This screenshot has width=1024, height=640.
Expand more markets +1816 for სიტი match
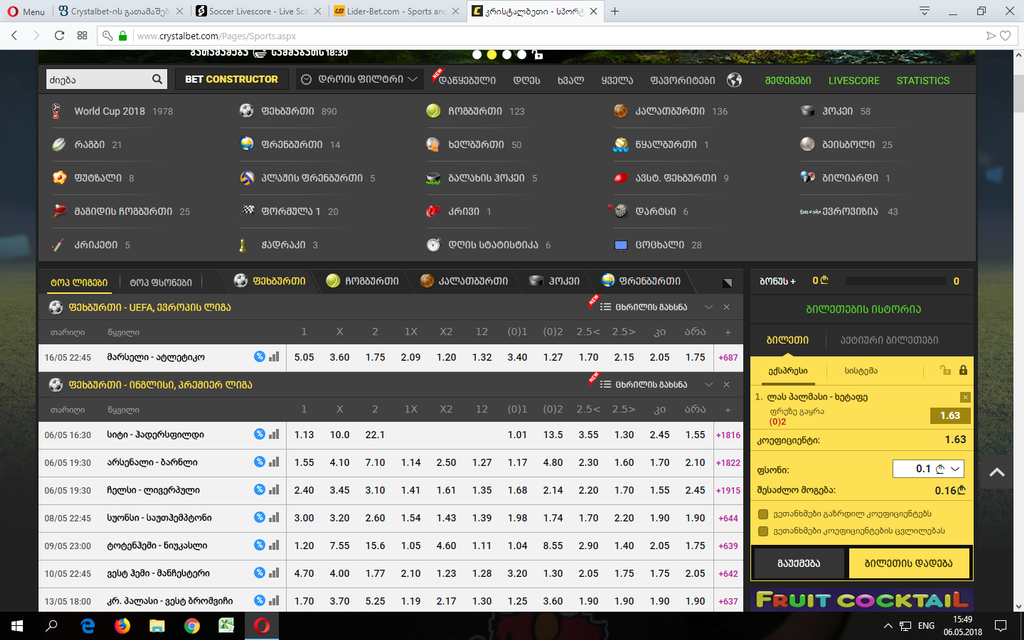point(728,434)
